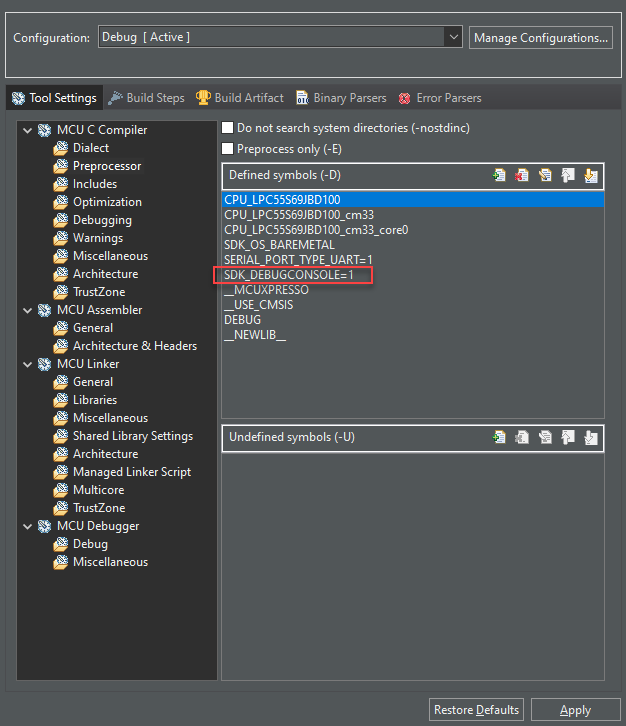Click the MCU Debugger gear icon

(44, 526)
